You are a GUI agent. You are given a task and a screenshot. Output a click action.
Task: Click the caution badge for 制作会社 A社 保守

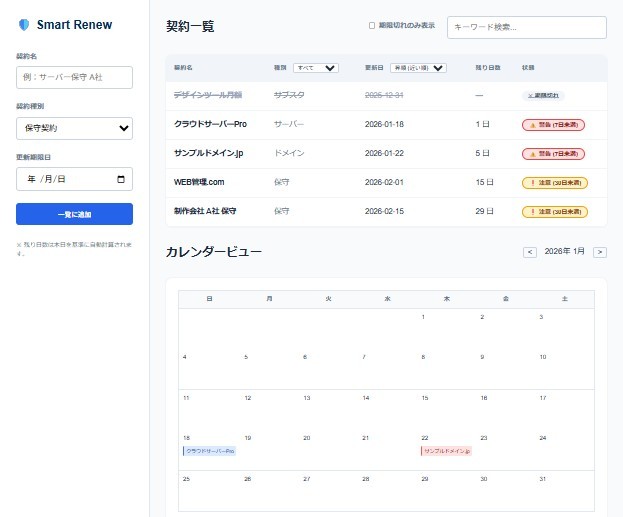[554, 212]
